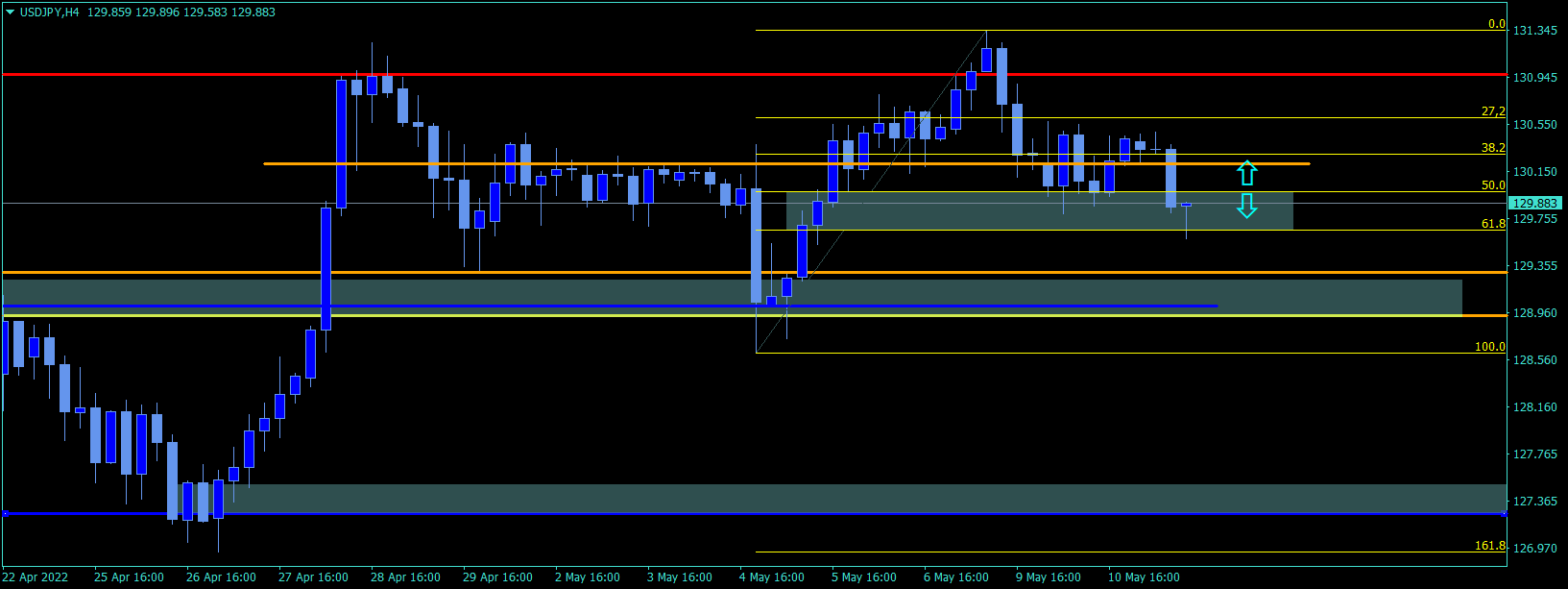Image resolution: width=1568 pixels, height=589 pixels.
Task: Click time axis label 3 May 16:00
Action: click(x=680, y=577)
